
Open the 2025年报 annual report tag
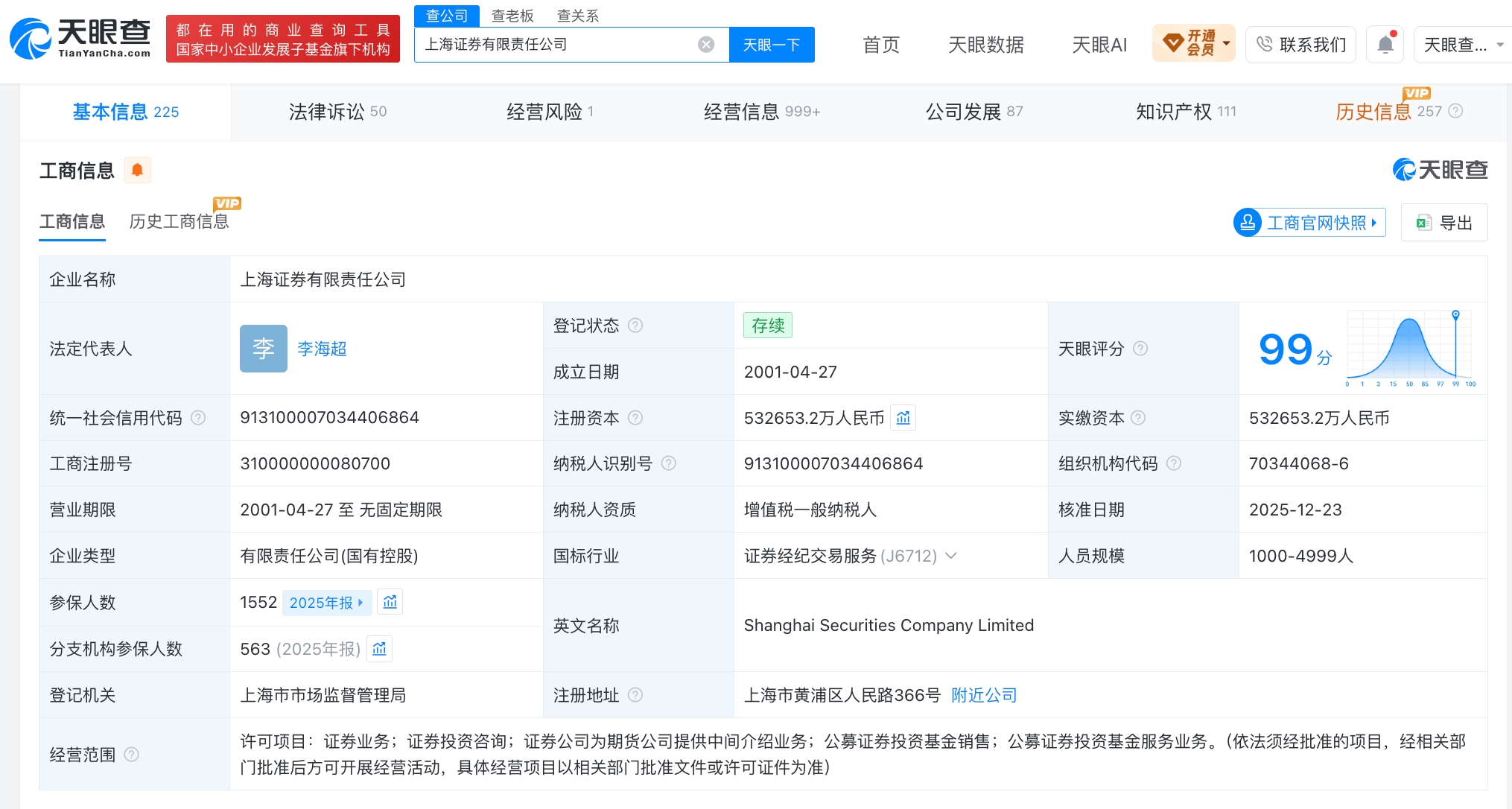[x=326, y=603]
